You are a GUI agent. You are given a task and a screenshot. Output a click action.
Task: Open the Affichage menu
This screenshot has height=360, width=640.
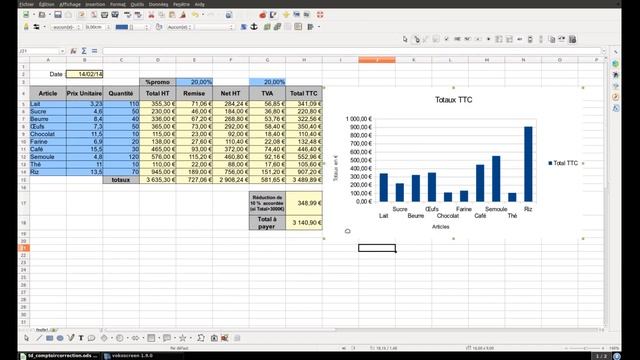(70, 4)
